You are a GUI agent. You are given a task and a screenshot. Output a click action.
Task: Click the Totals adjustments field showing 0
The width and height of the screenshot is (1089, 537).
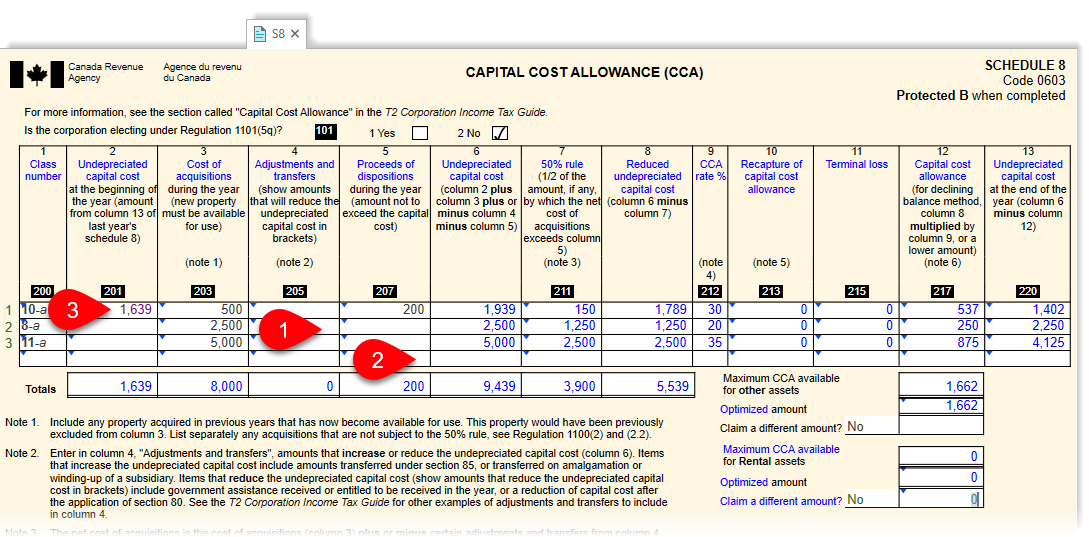point(294,386)
